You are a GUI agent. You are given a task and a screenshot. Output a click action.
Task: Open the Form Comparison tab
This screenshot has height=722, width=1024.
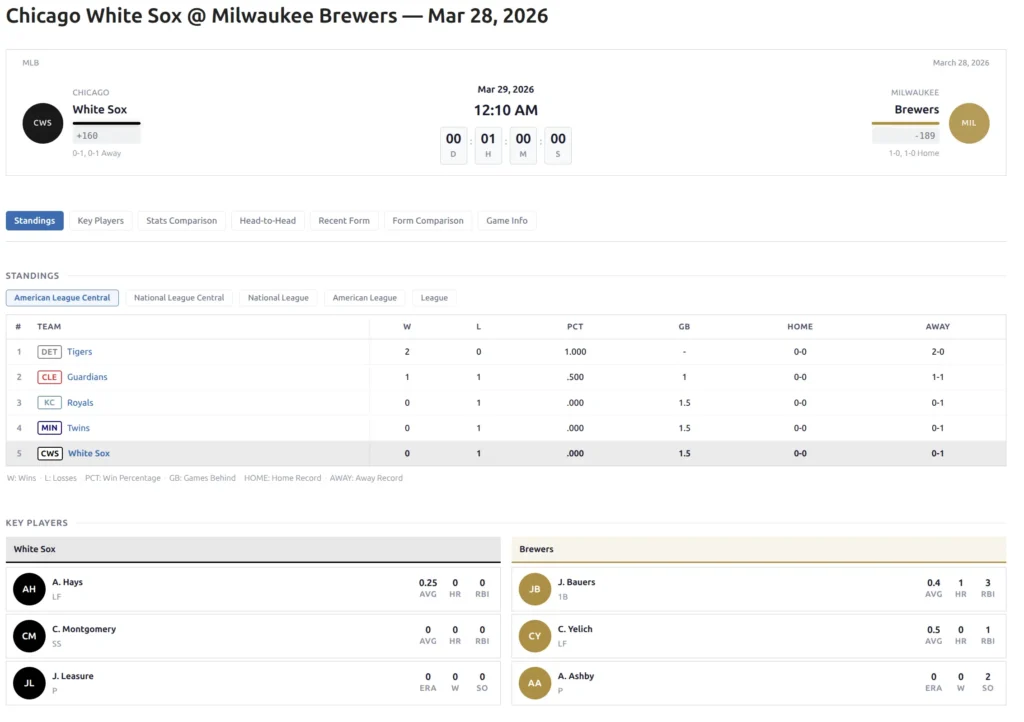428,221
